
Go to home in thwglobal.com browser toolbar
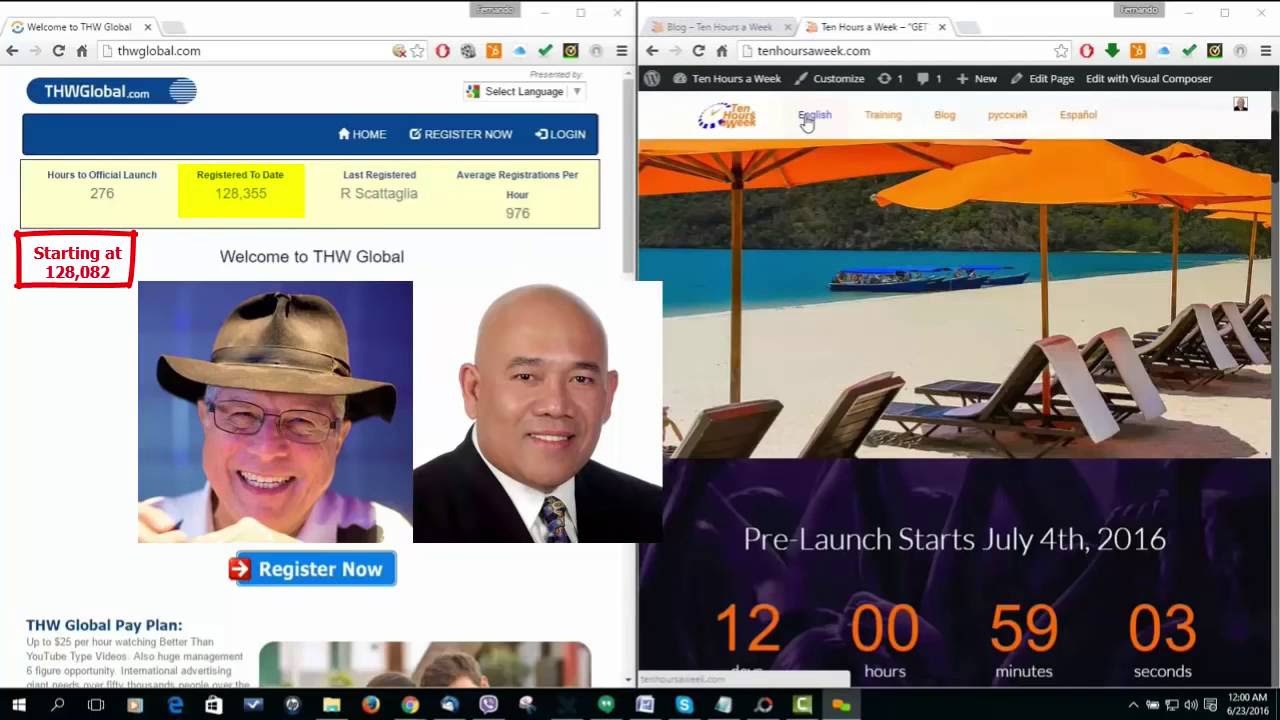(83, 51)
